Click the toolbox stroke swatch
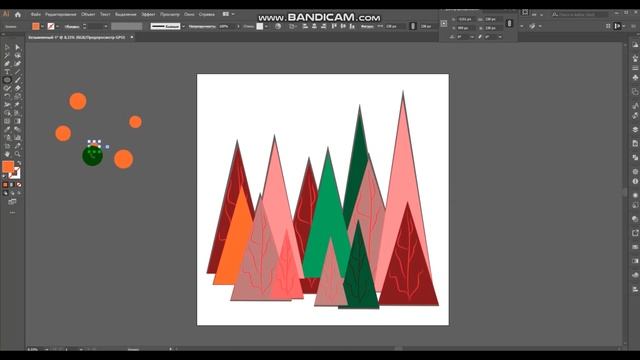The image size is (640, 360). [x=15, y=173]
